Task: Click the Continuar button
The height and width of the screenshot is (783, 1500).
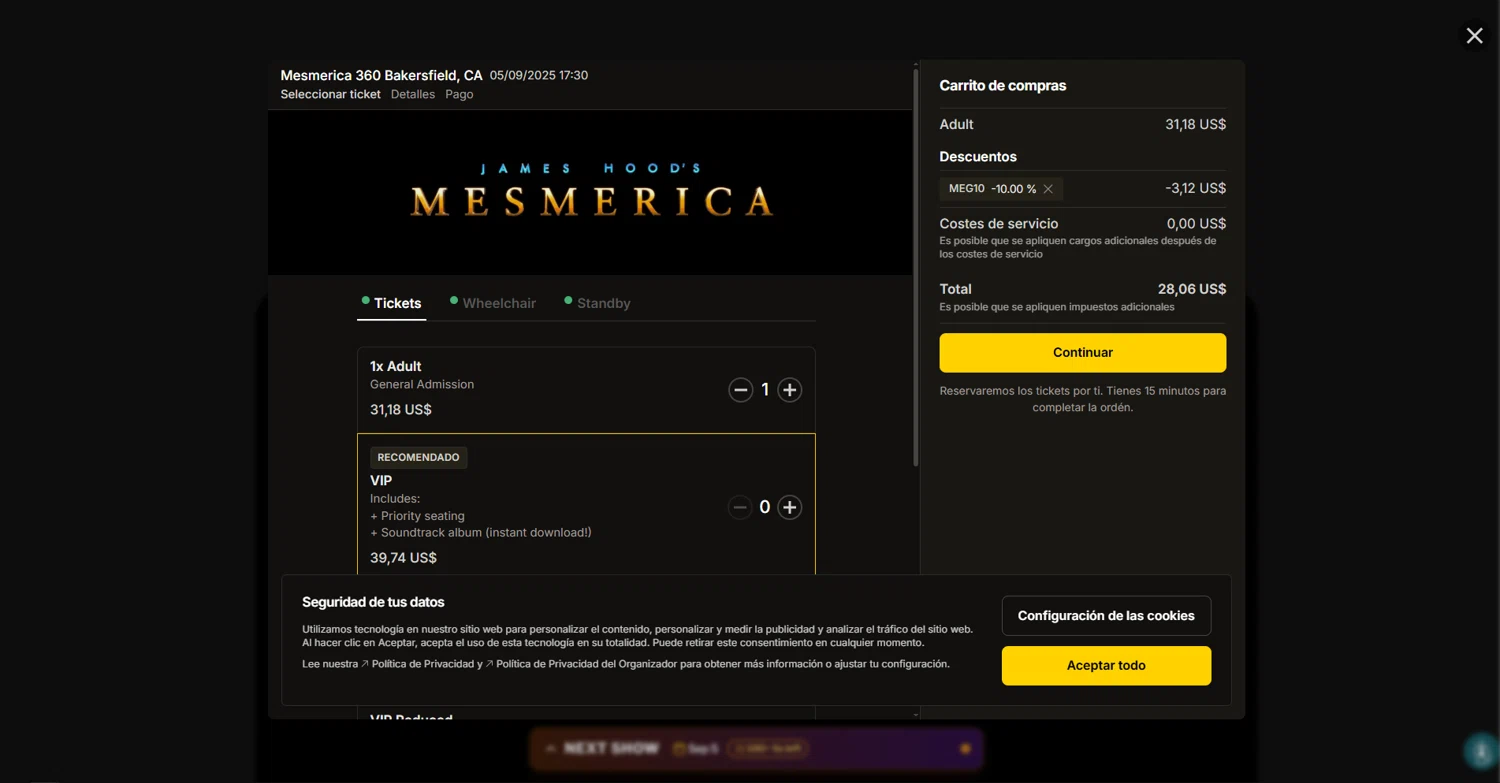Action: click(1082, 353)
